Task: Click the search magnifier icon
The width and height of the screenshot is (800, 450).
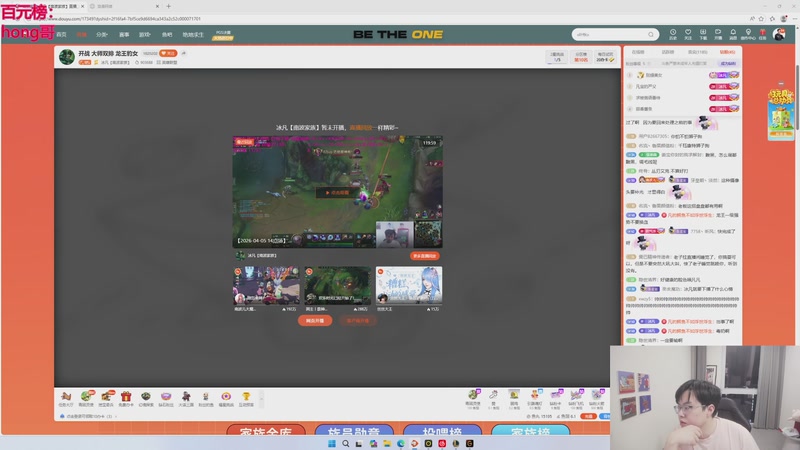Action: click(x=651, y=35)
